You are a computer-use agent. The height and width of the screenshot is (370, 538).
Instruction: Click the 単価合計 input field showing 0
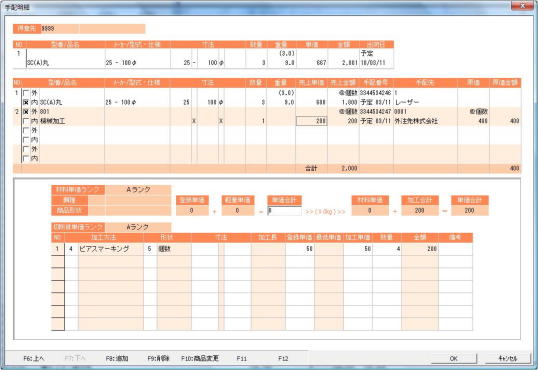[284, 211]
